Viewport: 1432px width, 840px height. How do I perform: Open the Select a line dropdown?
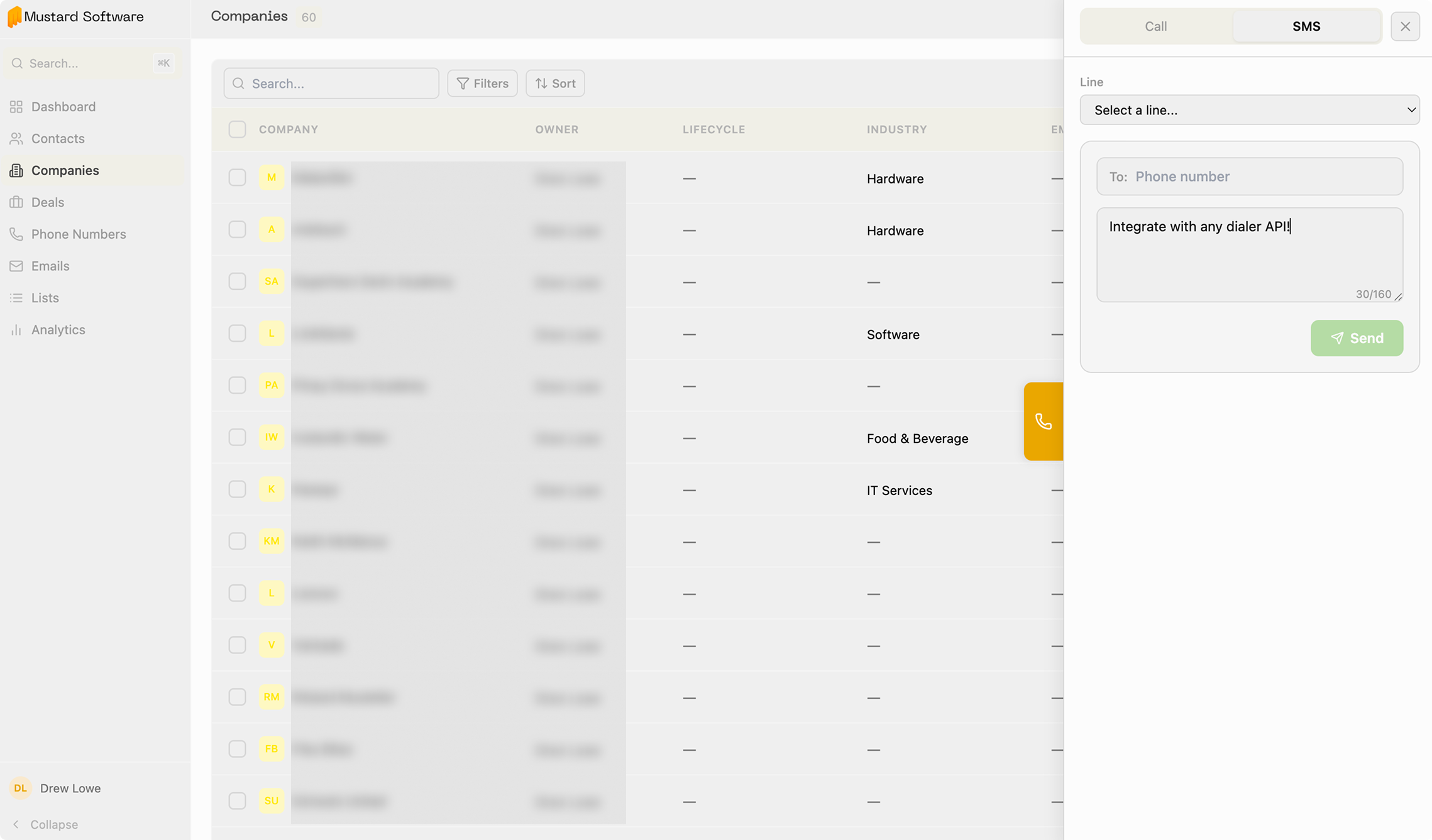click(1249, 110)
